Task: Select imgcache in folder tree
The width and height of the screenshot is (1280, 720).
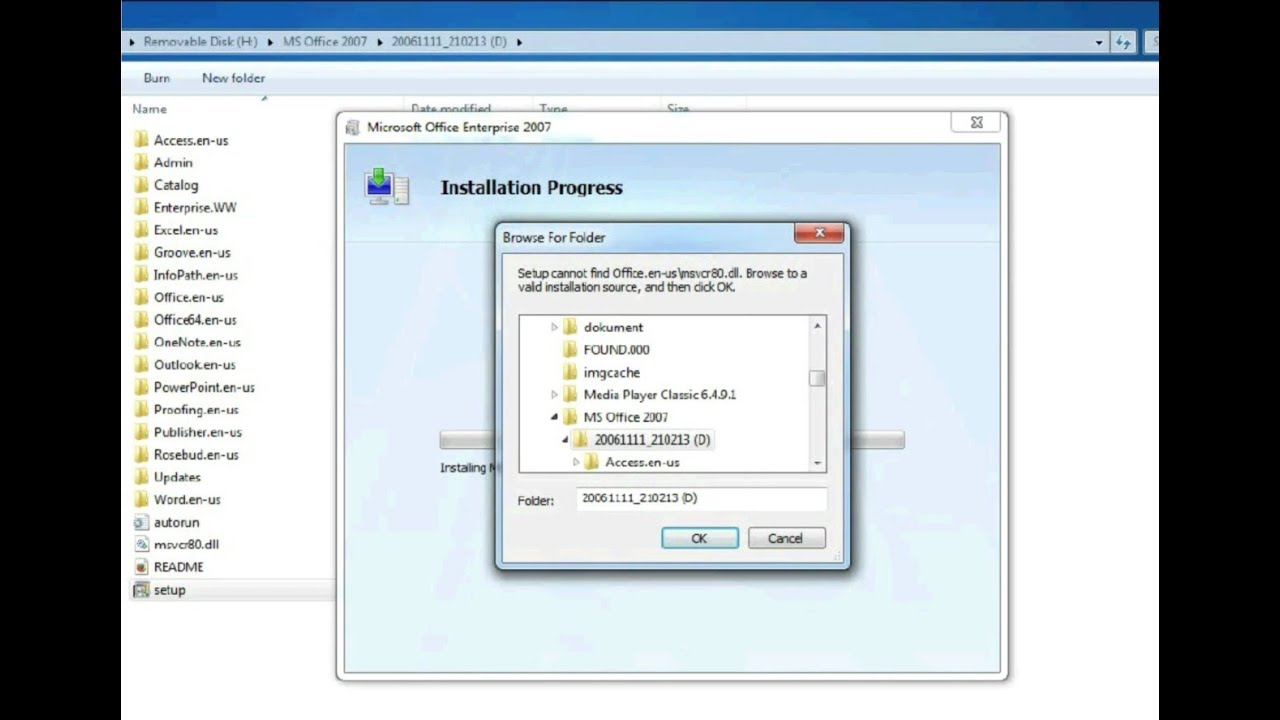Action: point(611,372)
